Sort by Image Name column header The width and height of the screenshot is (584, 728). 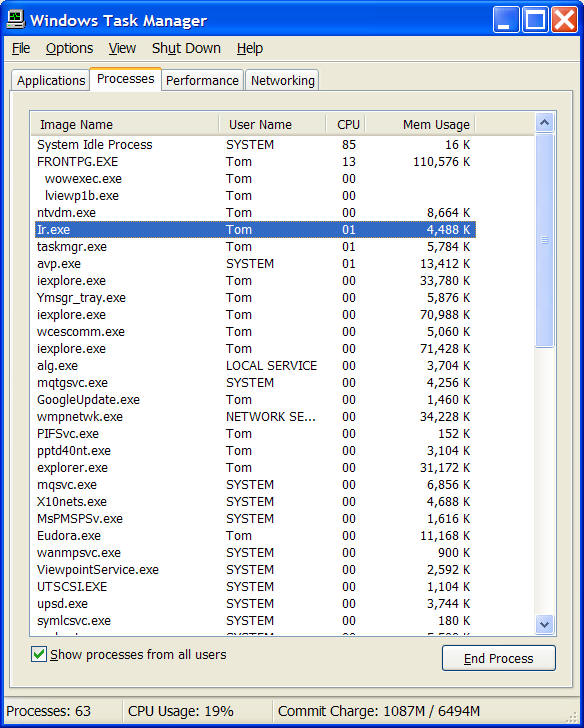125,124
